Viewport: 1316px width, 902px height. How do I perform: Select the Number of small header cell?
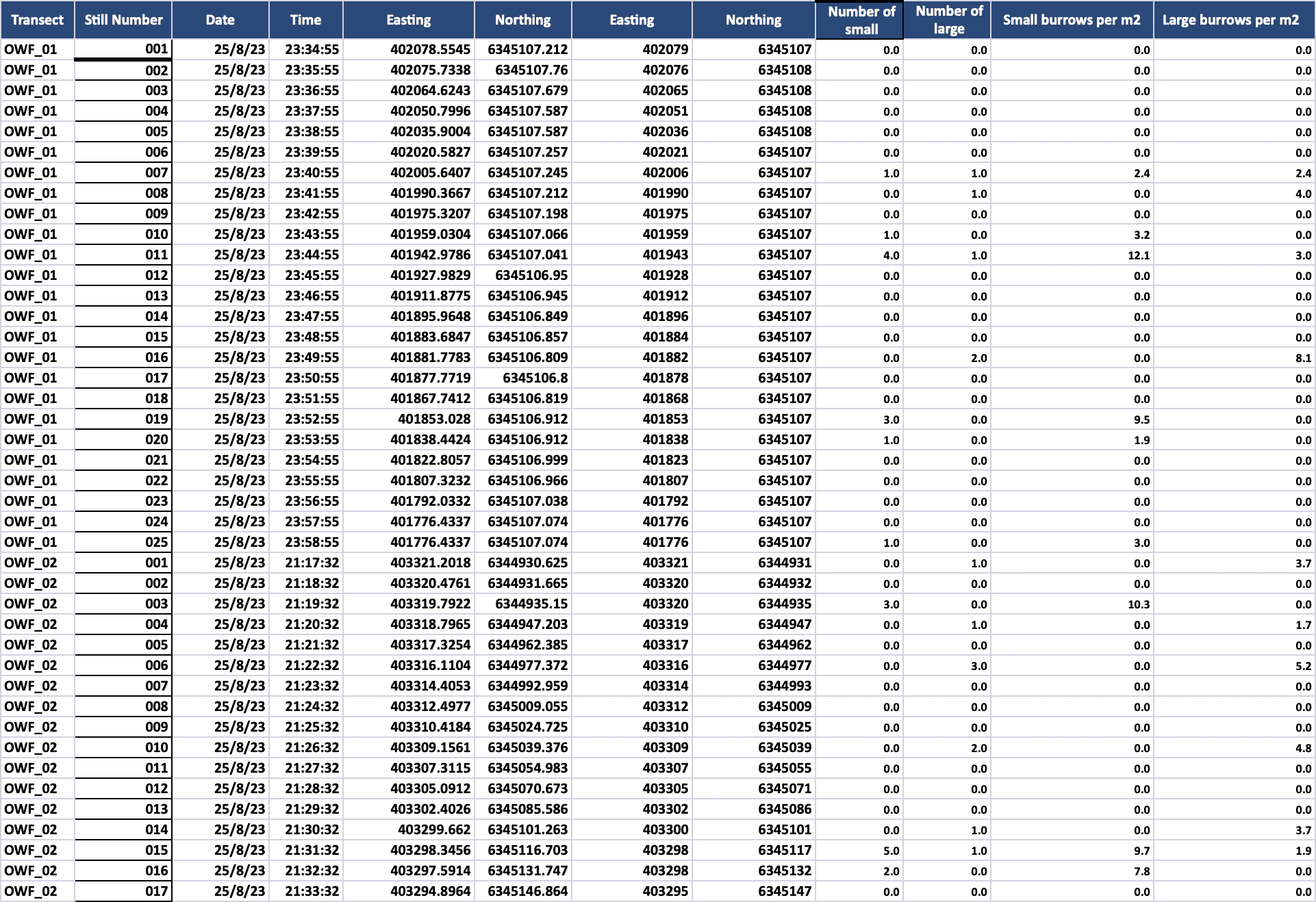click(859, 20)
